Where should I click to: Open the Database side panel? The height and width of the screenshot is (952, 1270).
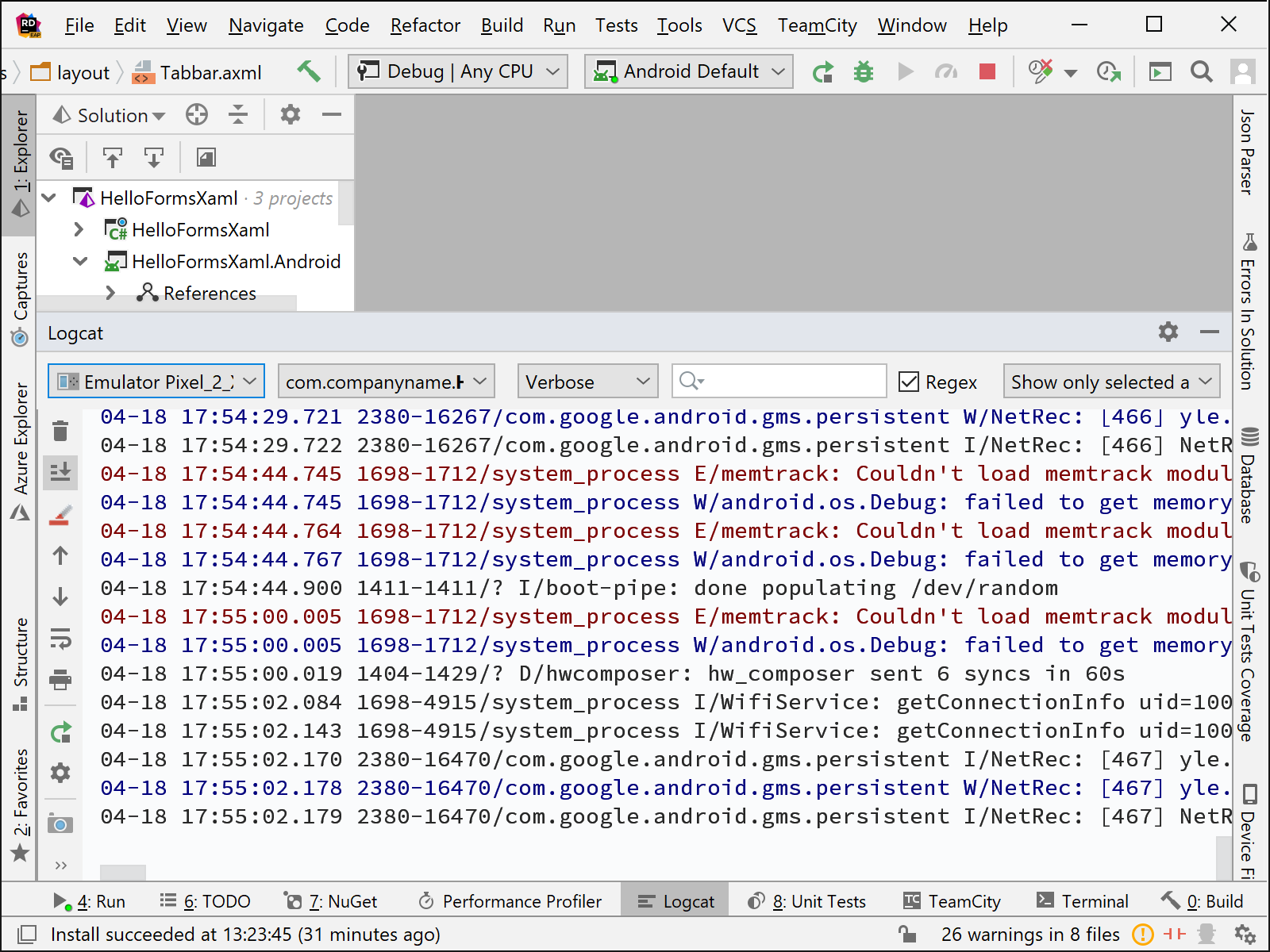point(1249,475)
